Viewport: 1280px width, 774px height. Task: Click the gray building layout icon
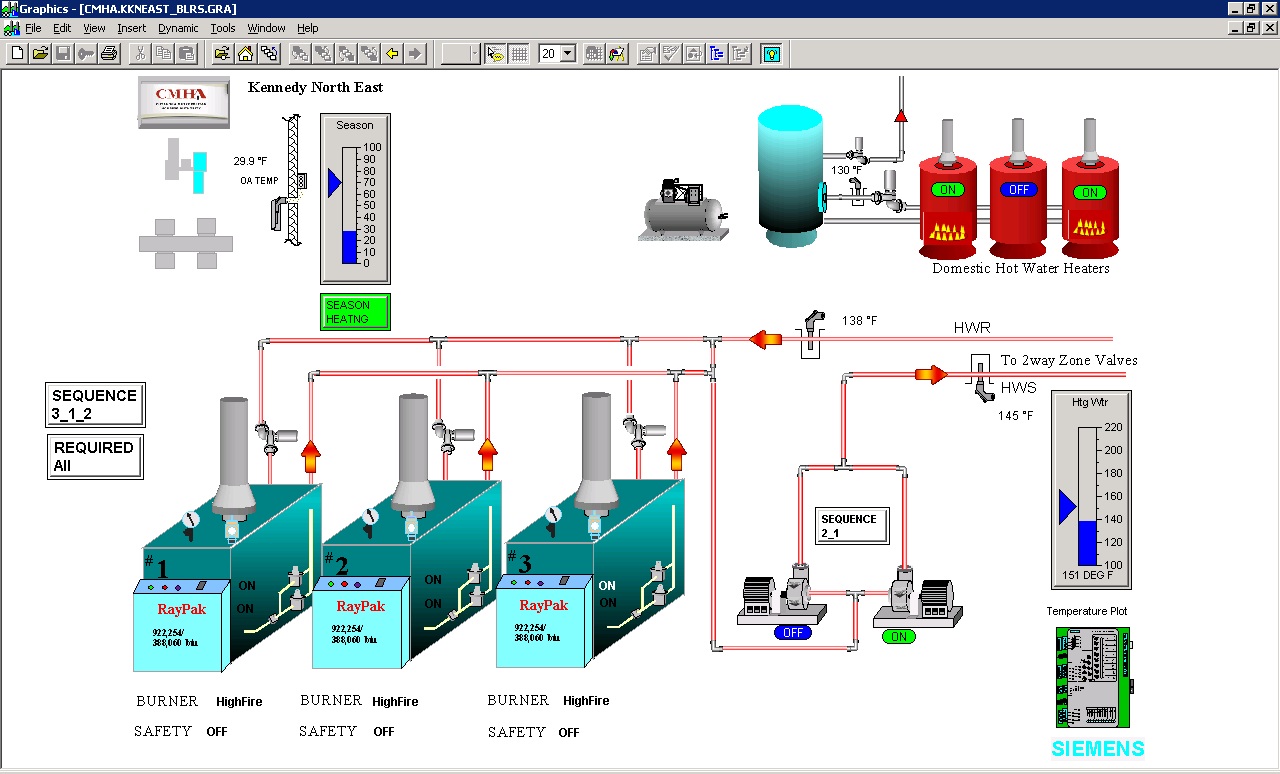click(186, 244)
